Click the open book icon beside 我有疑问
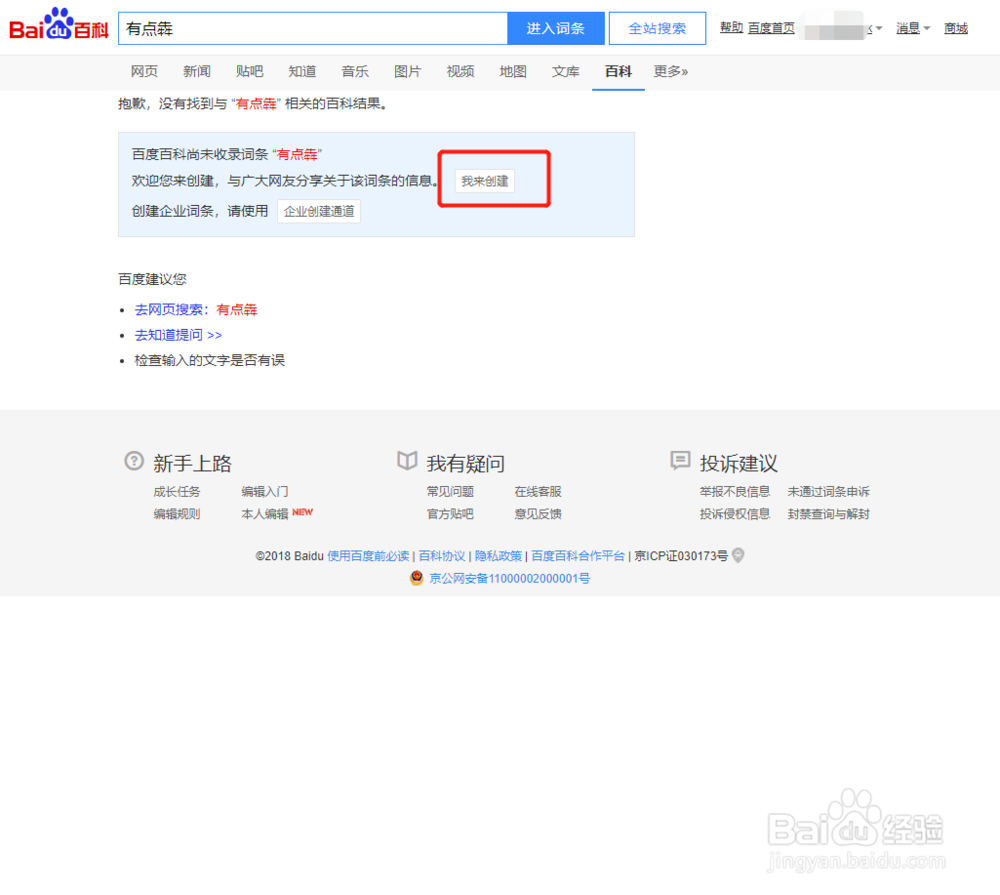1000x895 pixels. pyautogui.click(x=407, y=461)
